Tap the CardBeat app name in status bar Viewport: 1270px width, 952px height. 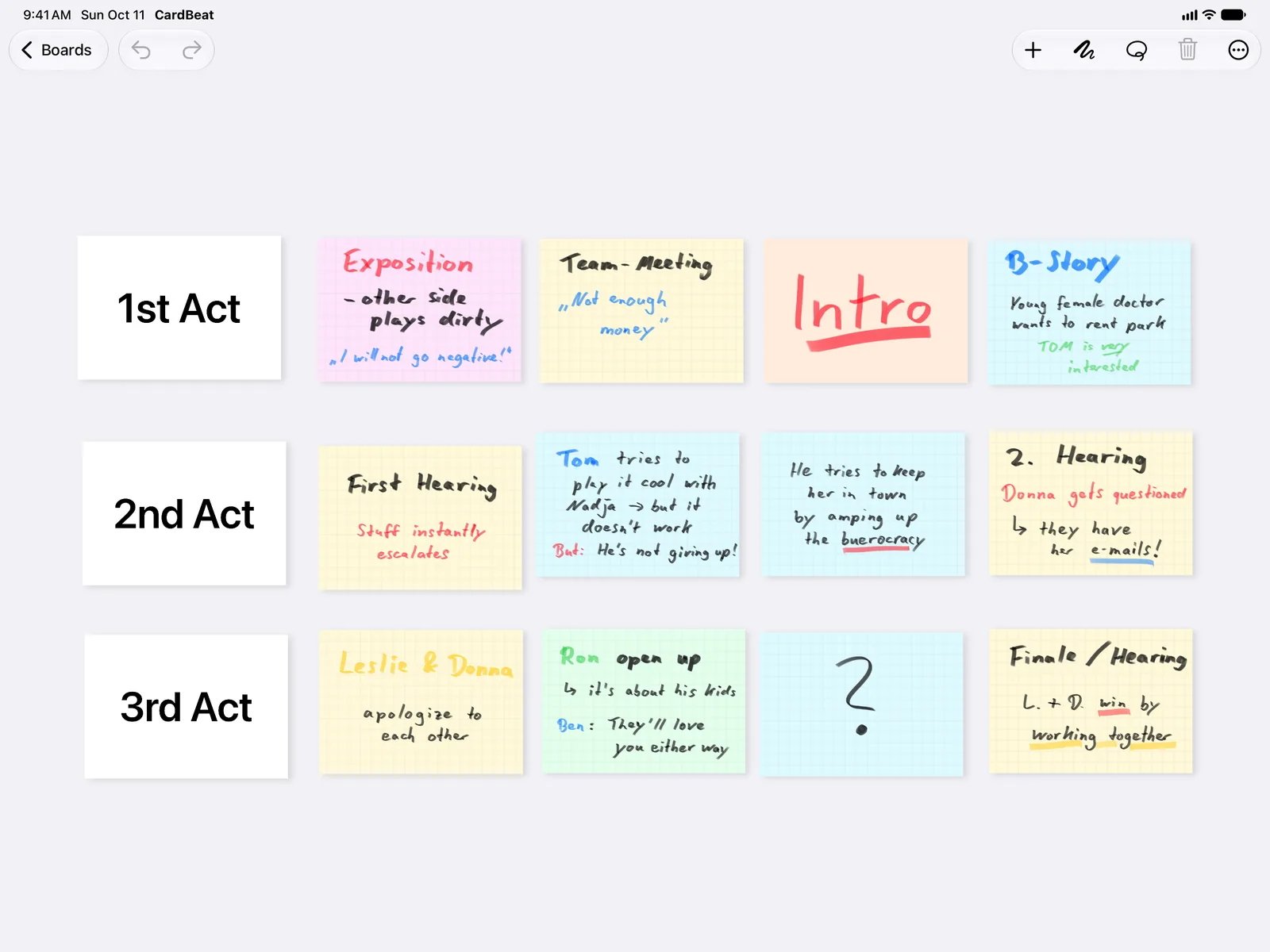(184, 15)
